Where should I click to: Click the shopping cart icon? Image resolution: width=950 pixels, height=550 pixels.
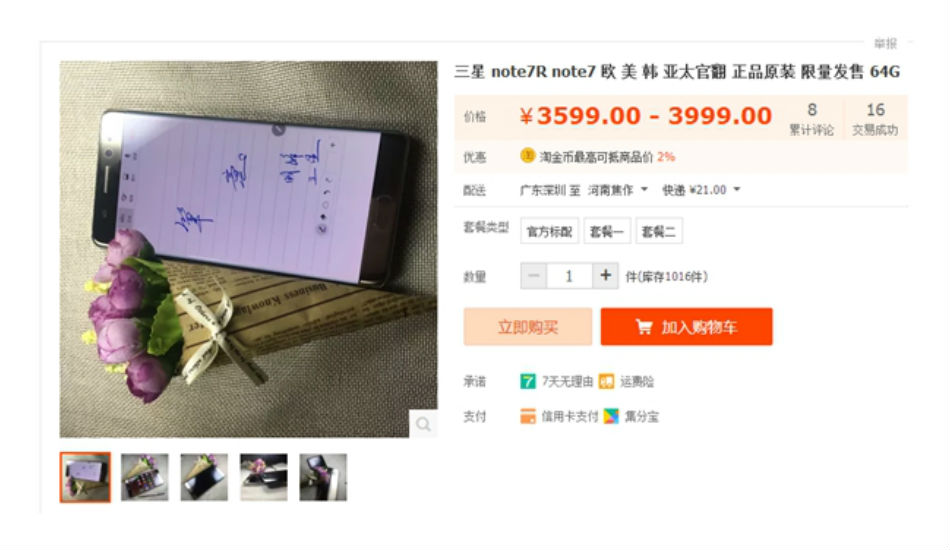point(644,327)
